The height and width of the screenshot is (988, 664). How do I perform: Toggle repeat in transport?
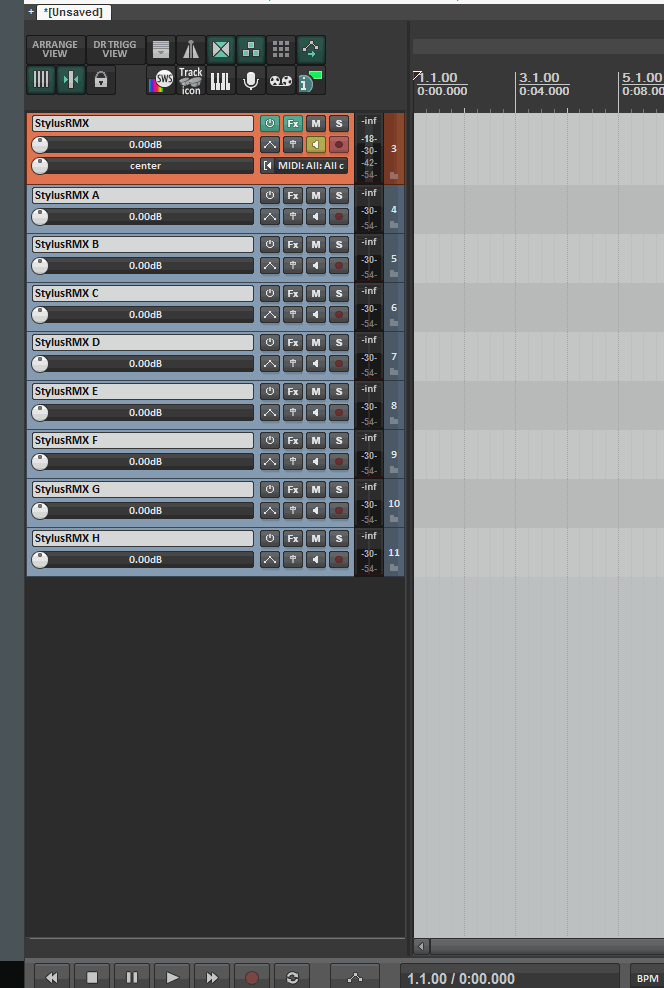(x=292, y=977)
